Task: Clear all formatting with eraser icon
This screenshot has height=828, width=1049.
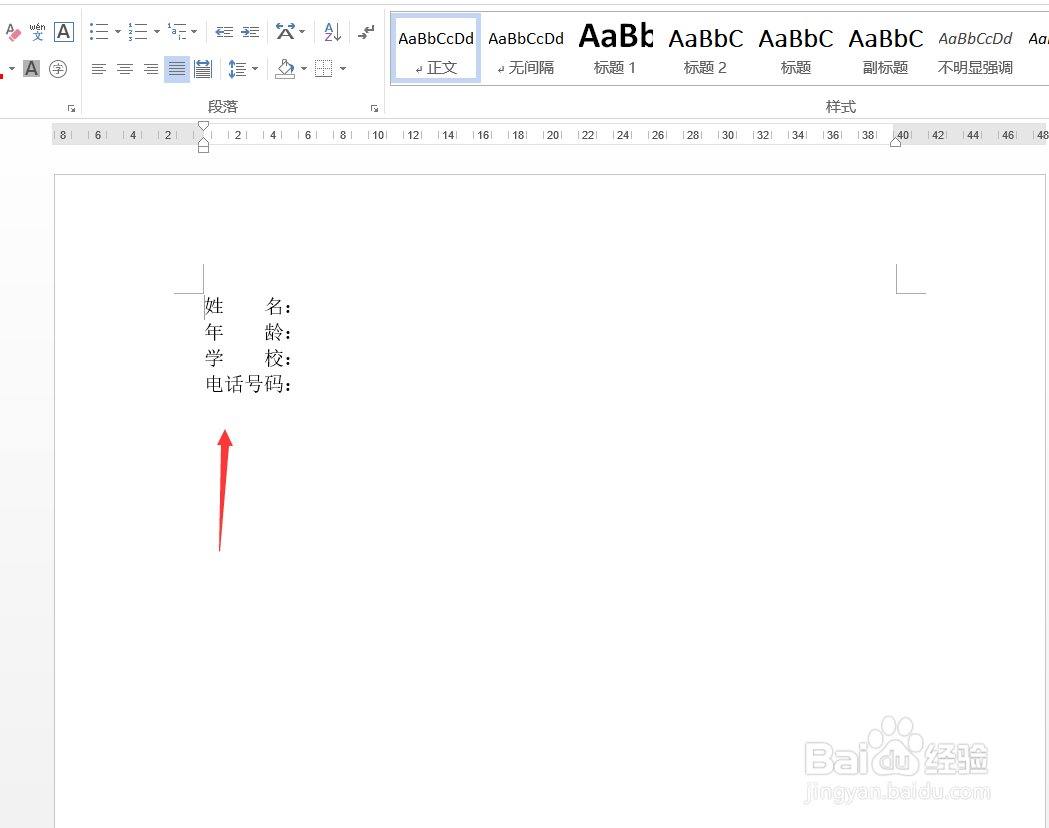Action: 13,31
